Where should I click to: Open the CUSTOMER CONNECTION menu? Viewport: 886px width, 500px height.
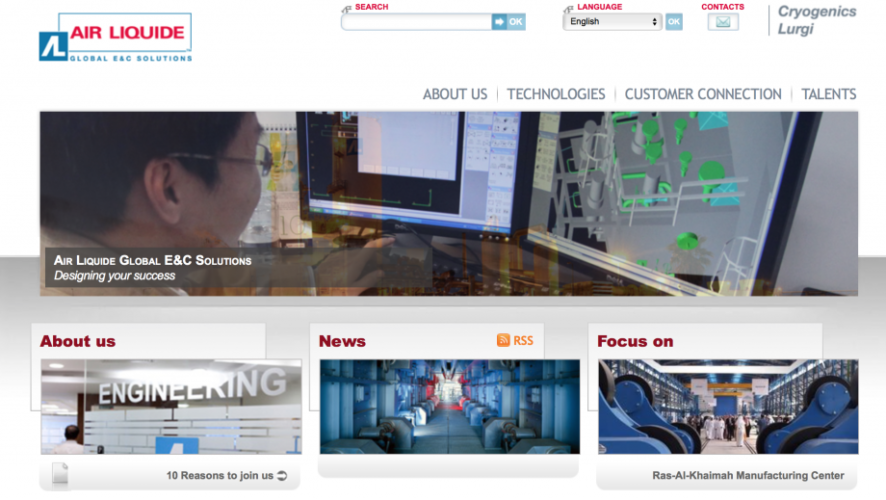coord(703,94)
